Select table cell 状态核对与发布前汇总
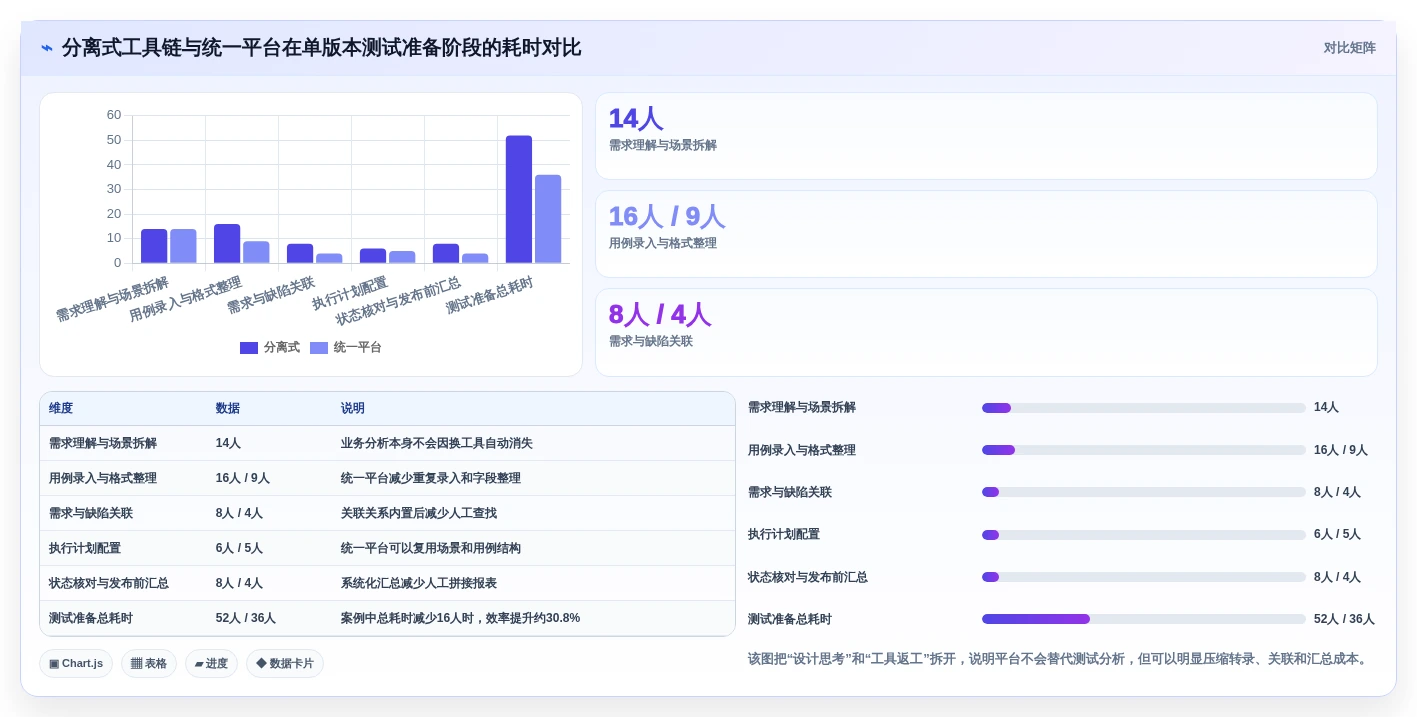This screenshot has height=717, width=1417. pos(109,584)
